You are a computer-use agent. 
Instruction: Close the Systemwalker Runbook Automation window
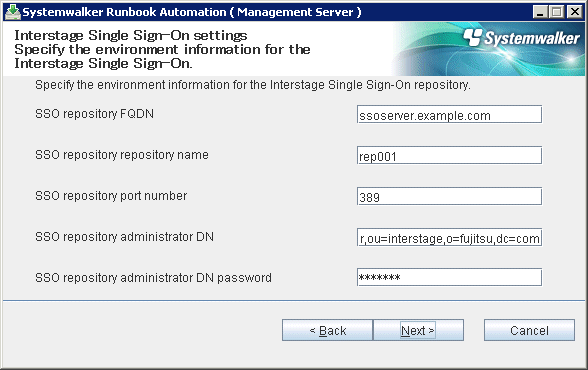click(x=574, y=12)
